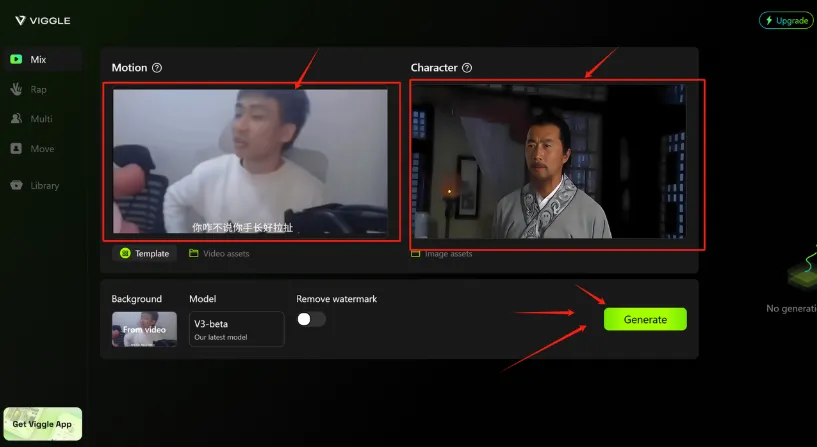Click the Library box icon
Screen dimensions: 817x447
click(x=16, y=185)
